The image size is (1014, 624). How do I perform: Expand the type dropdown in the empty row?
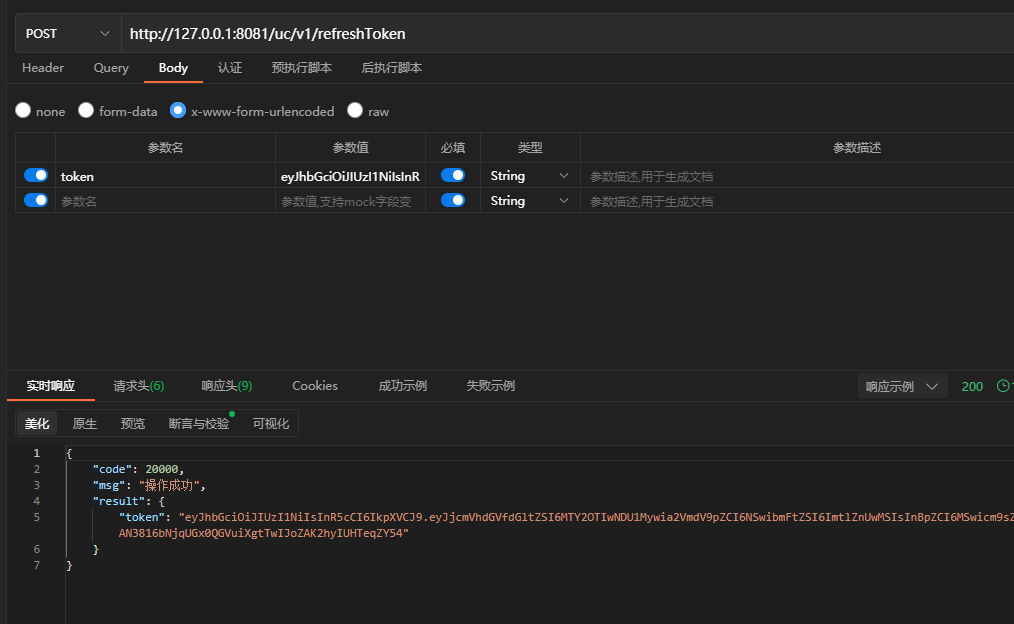pos(530,201)
